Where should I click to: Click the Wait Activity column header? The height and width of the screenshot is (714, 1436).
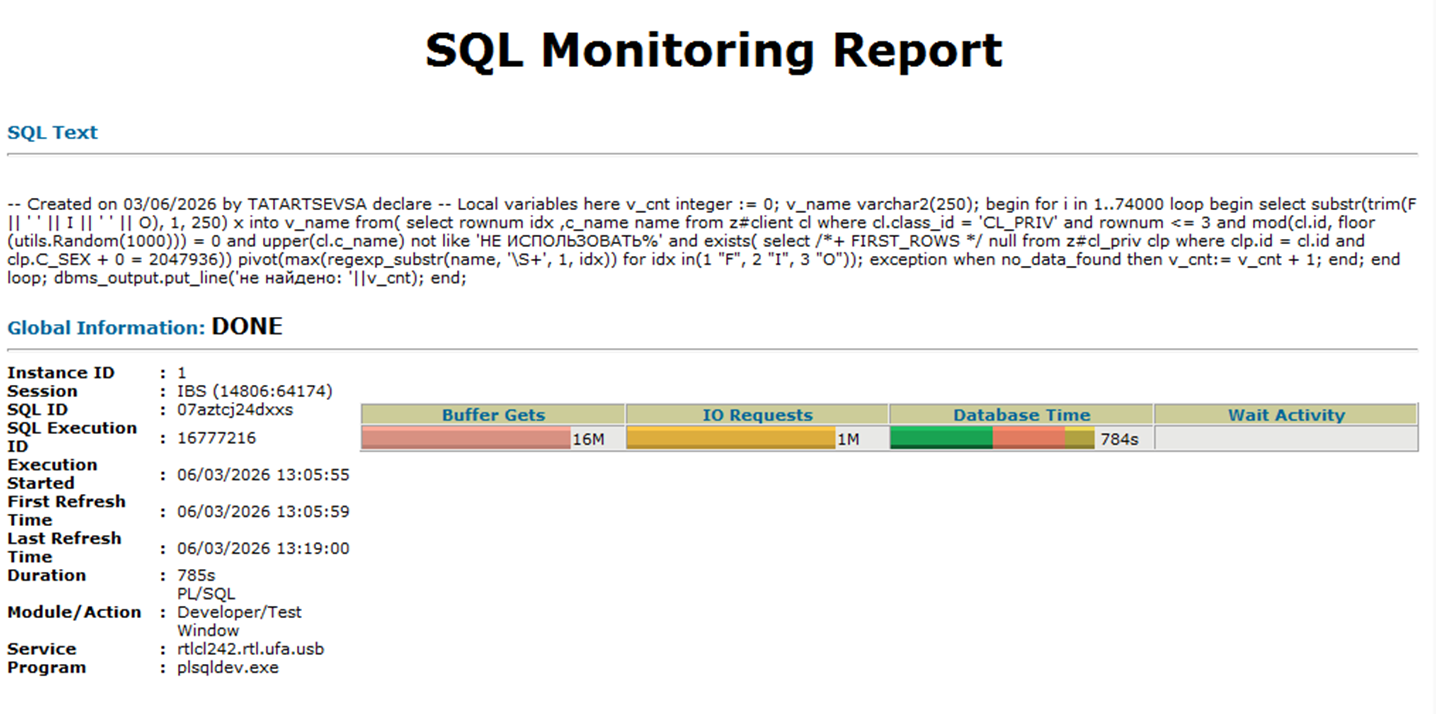tap(1286, 415)
